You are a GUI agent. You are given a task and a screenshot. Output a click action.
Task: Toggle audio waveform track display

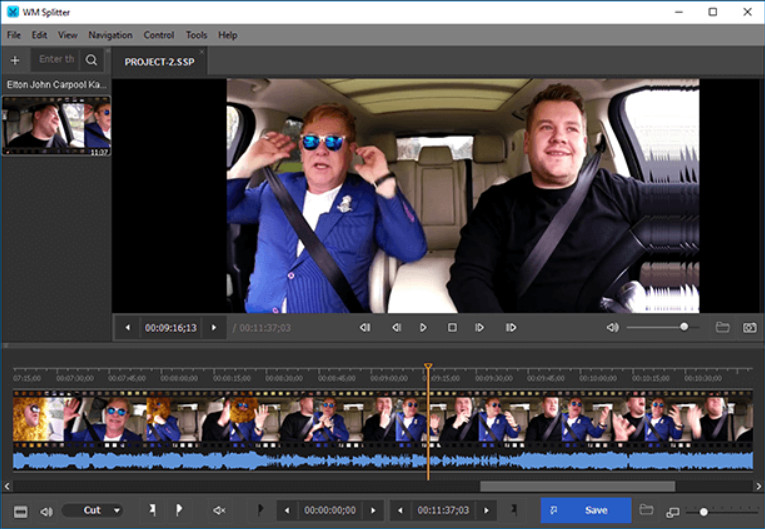(x=46, y=511)
